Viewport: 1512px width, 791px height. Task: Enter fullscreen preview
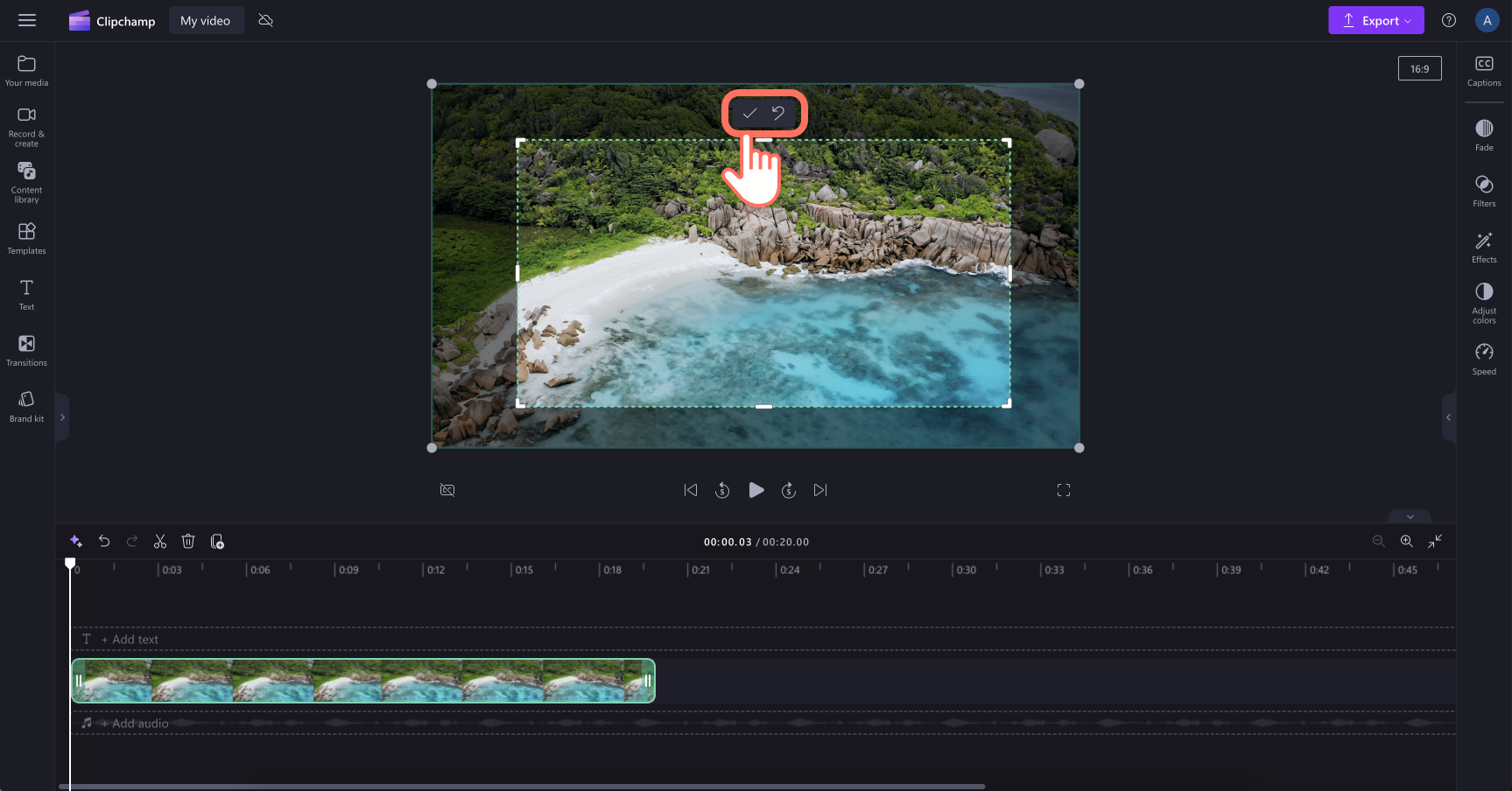[1064, 490]
